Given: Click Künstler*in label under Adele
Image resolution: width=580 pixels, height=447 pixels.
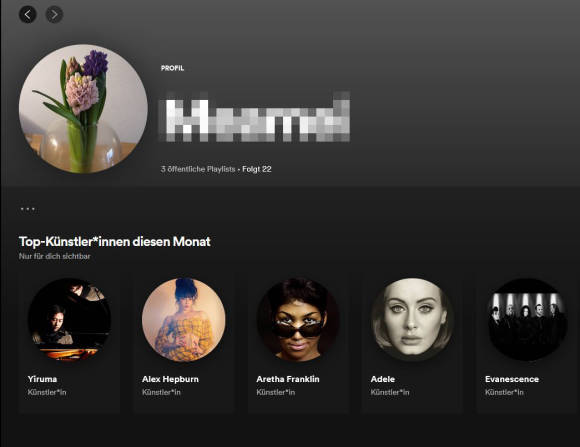Looking at the screenshot, I should [x=390, y=392].
